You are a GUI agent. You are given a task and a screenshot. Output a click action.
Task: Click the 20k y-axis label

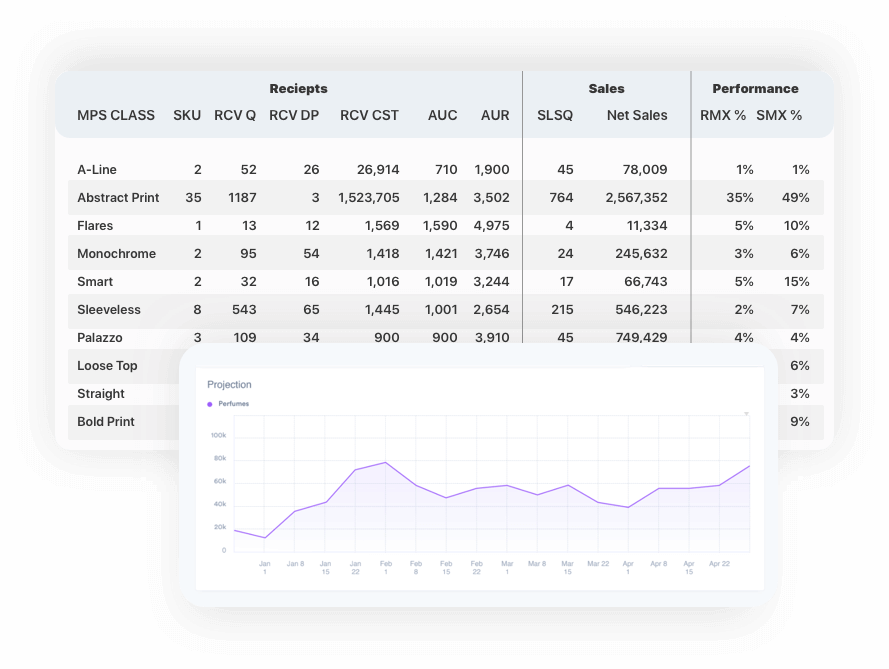pos(220,527)
